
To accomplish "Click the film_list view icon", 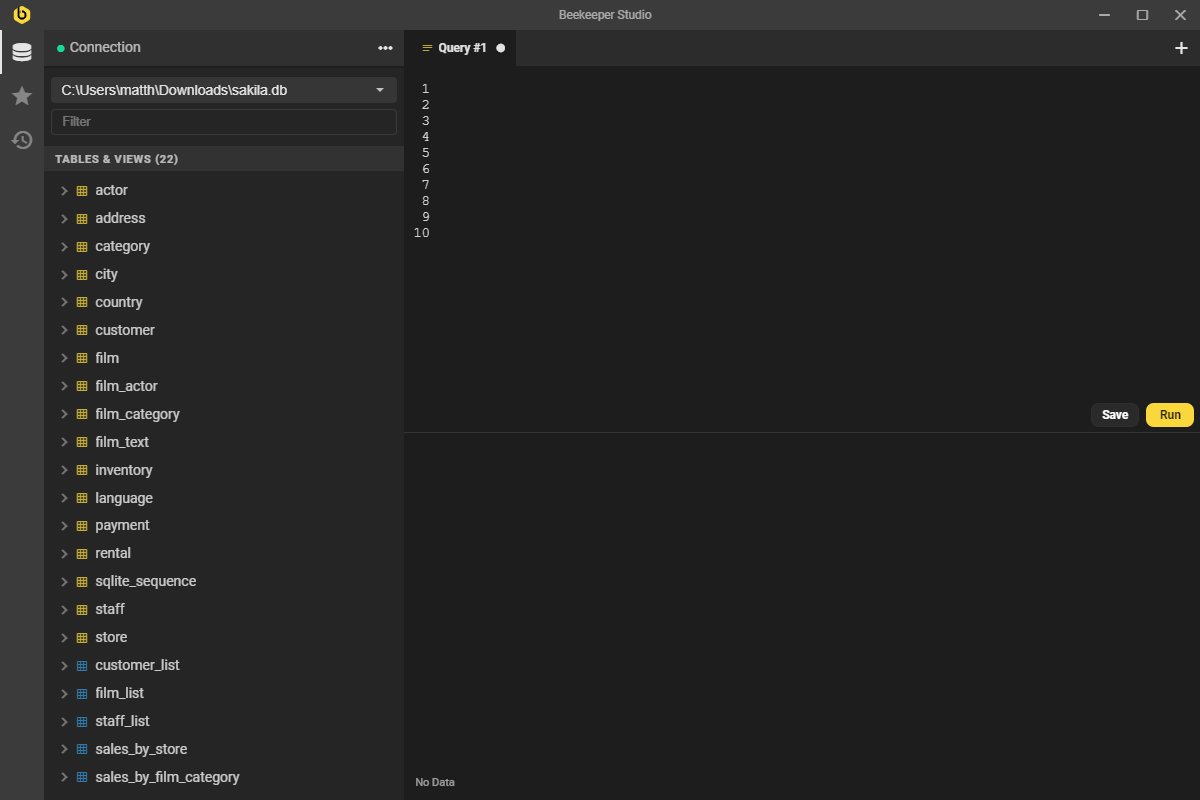I will coord(82,694).
